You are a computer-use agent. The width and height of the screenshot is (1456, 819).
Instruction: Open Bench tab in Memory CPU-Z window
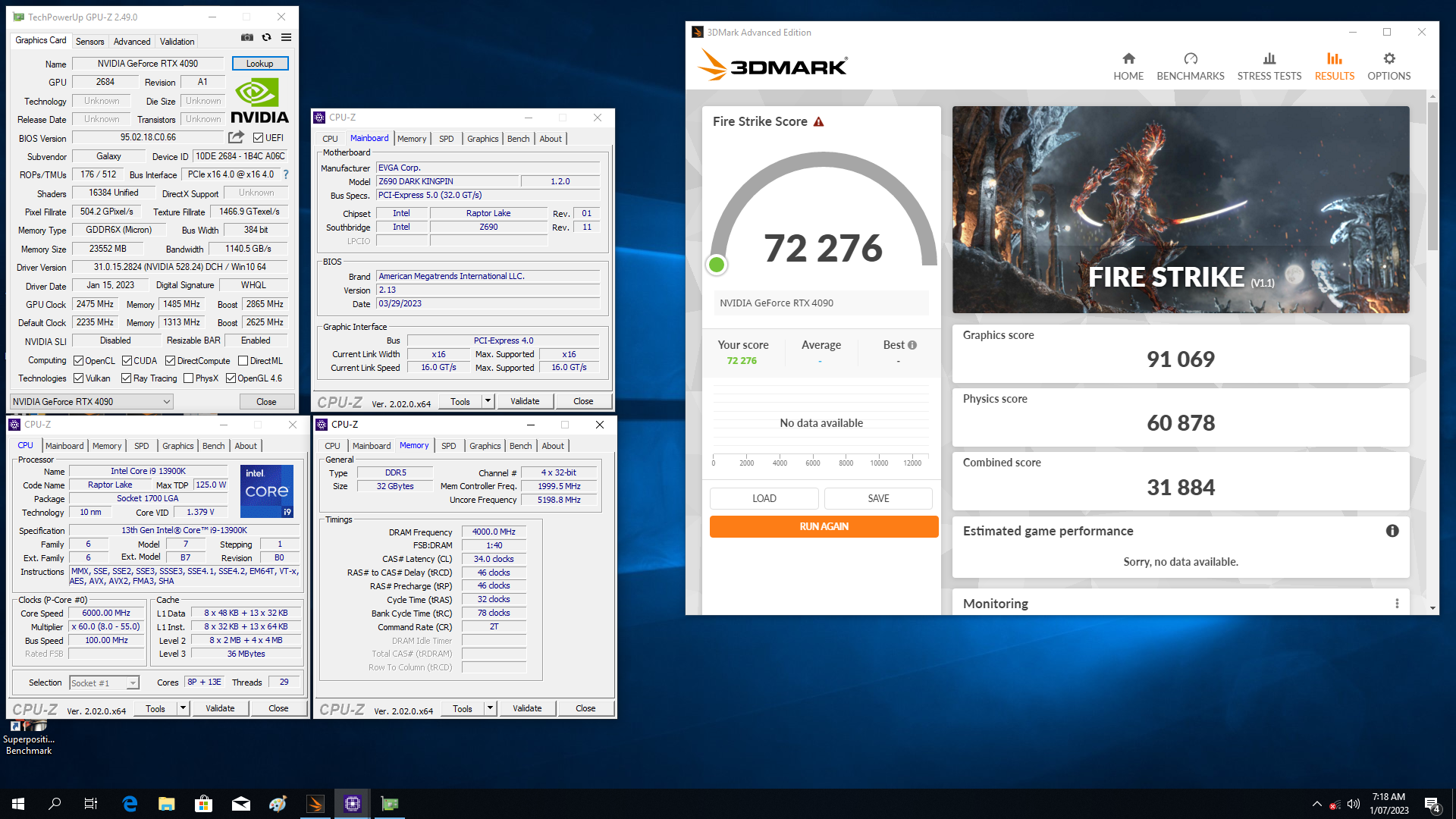(x=520, y=446)
